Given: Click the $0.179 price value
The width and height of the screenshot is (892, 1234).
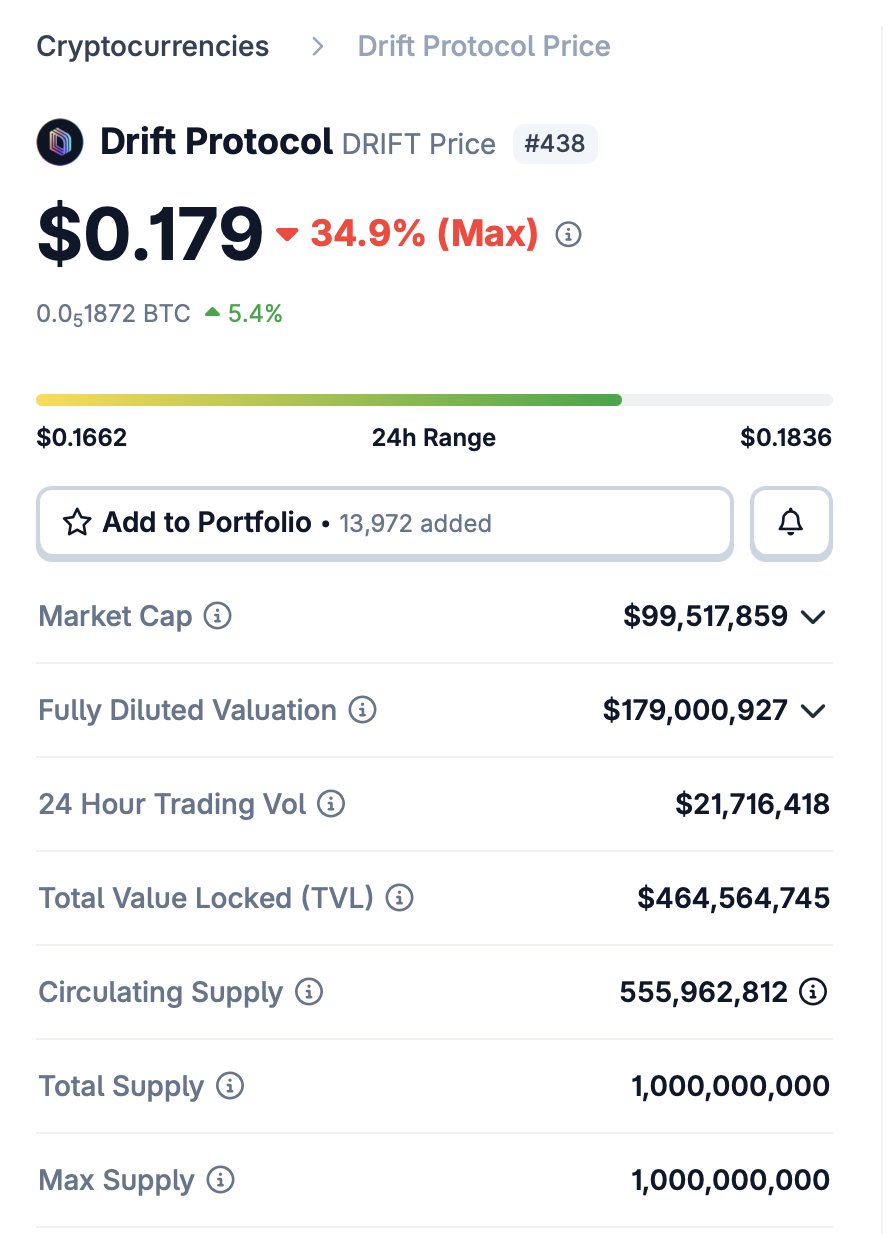Looking at the screenshot, I should (150, 234).
